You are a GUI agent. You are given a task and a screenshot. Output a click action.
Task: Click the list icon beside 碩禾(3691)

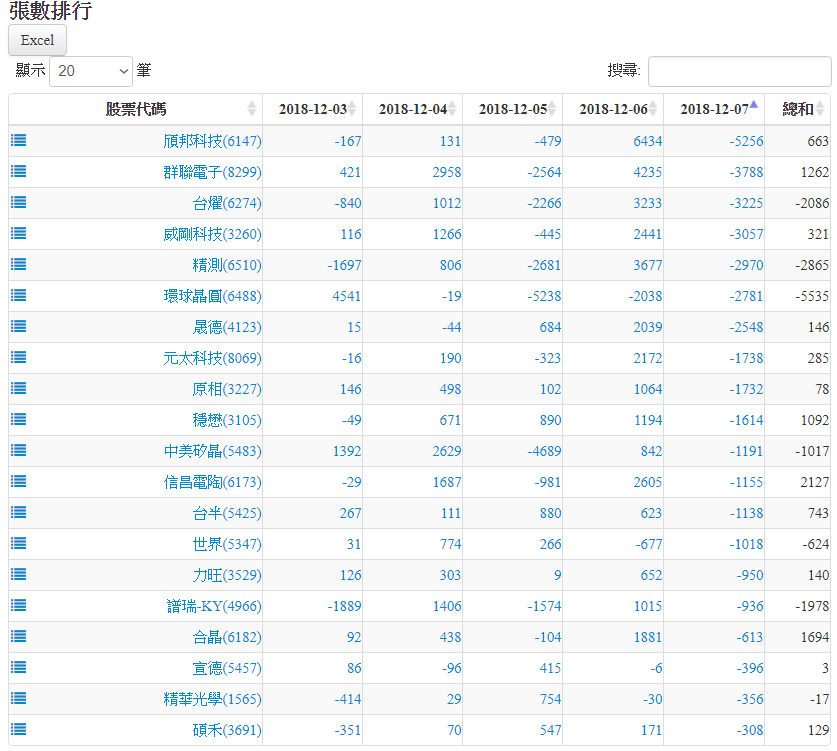pyautogui.click(x=18, y=730)
